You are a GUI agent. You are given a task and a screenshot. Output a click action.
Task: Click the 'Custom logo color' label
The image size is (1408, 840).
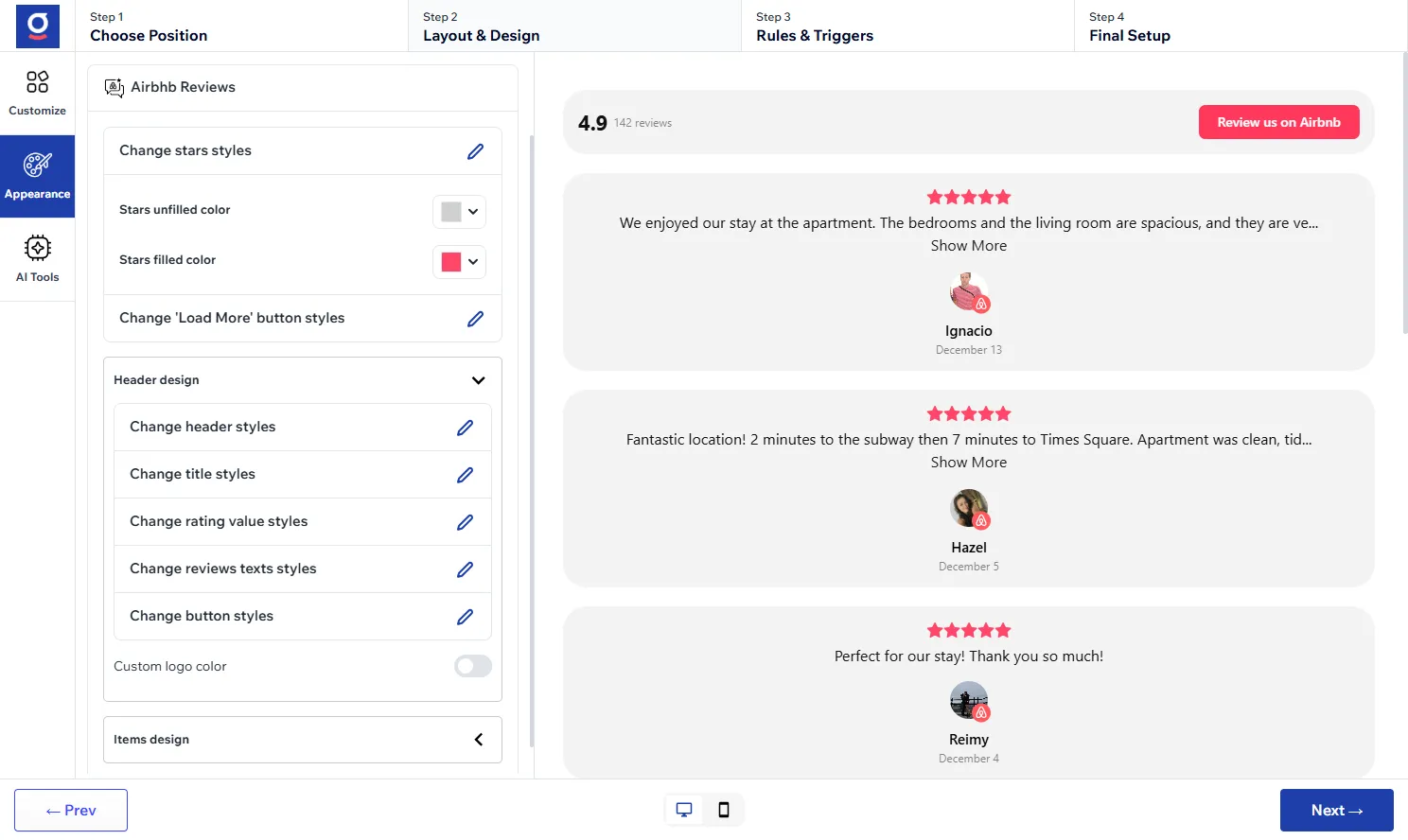[170, 666]
